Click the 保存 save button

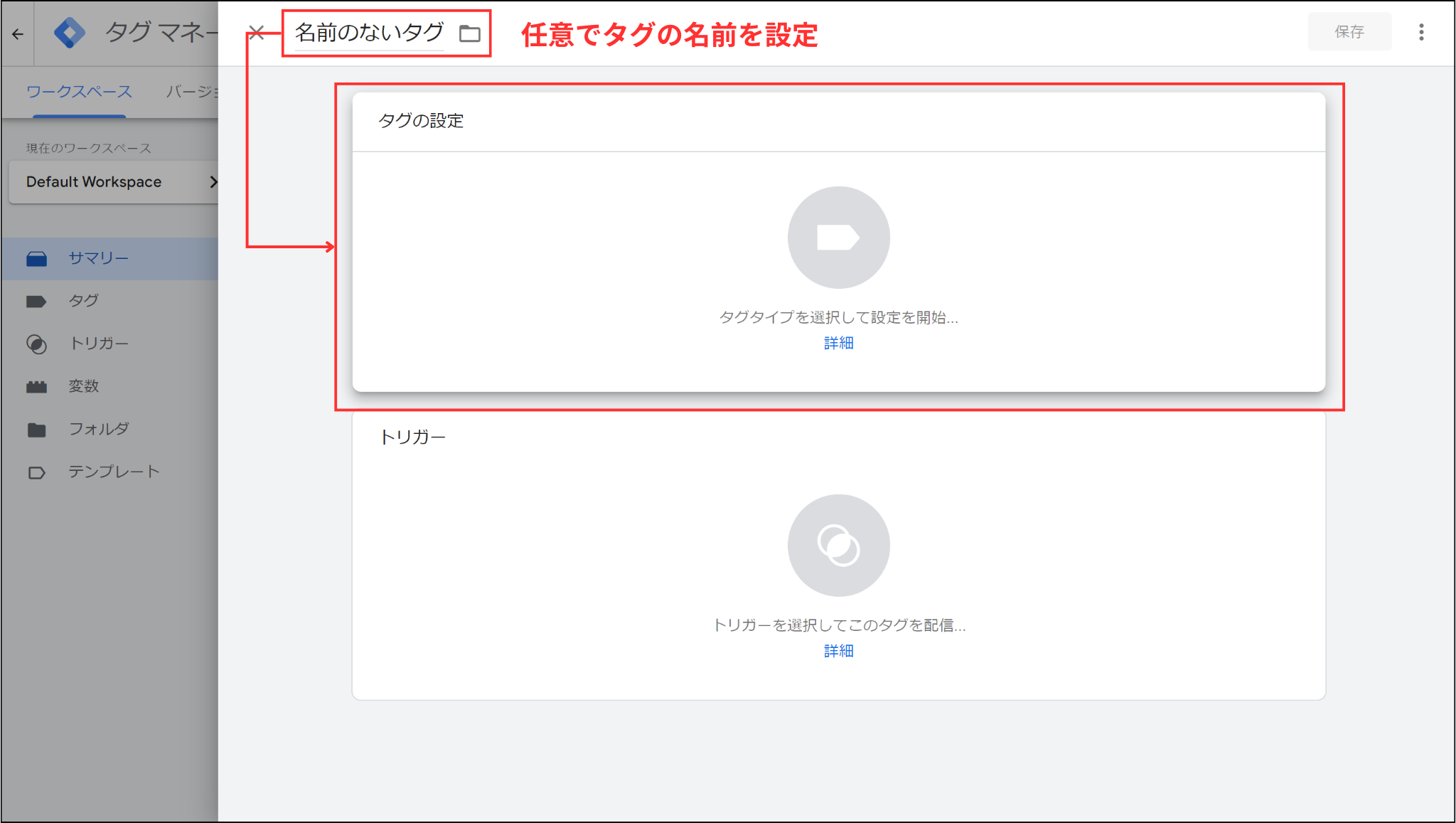[x=1349, y=32]
